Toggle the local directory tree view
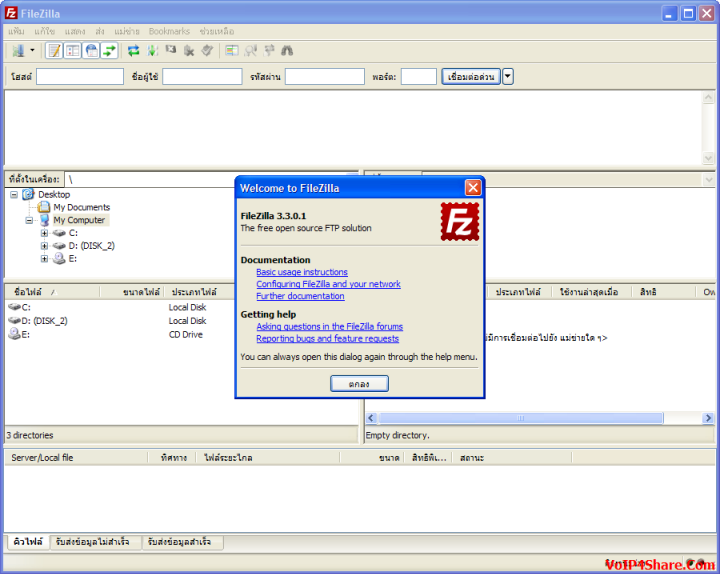Screen dimensions: 720x574 73,51
